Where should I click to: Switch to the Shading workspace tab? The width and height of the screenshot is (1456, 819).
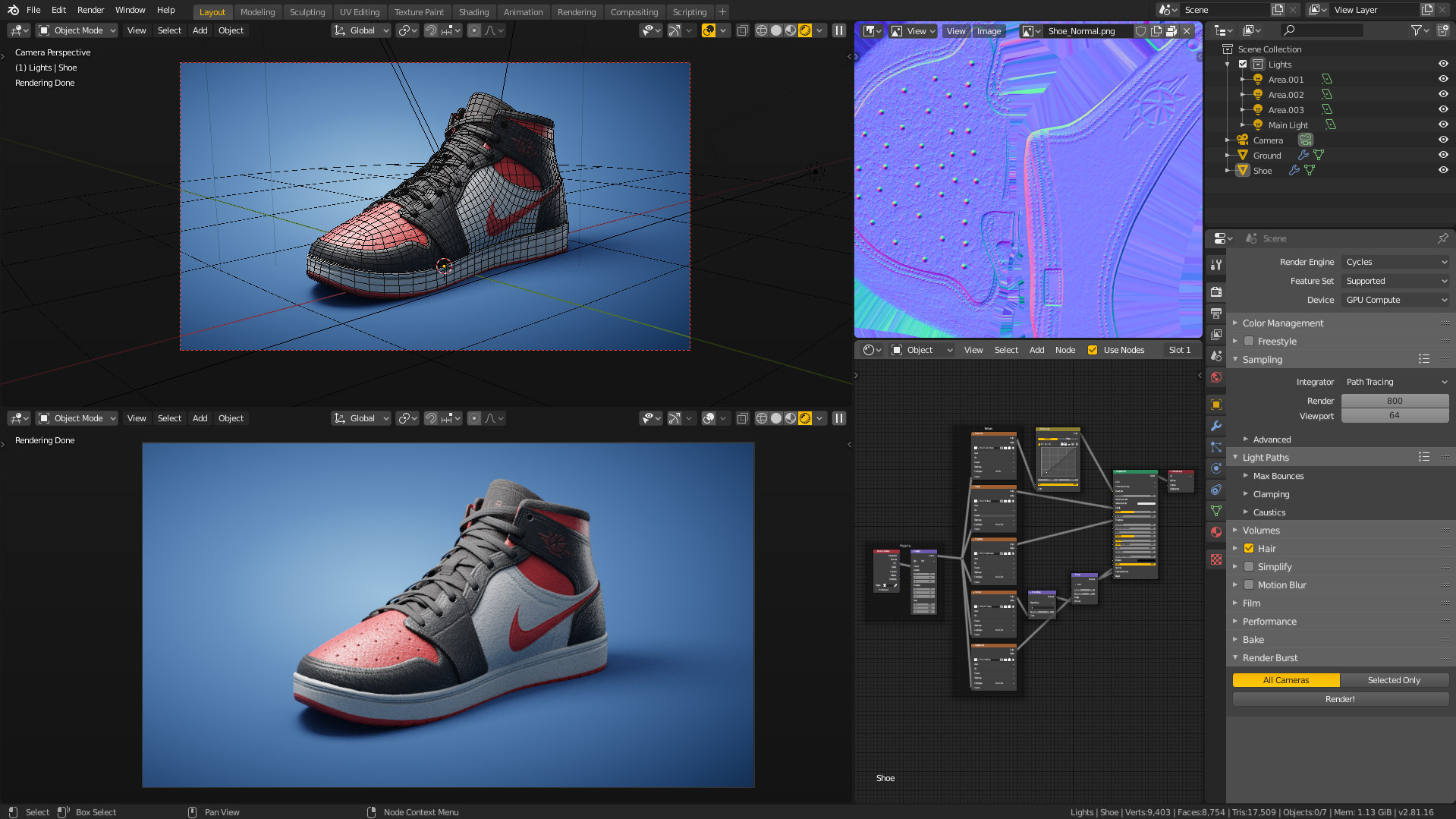coord(473,12)
